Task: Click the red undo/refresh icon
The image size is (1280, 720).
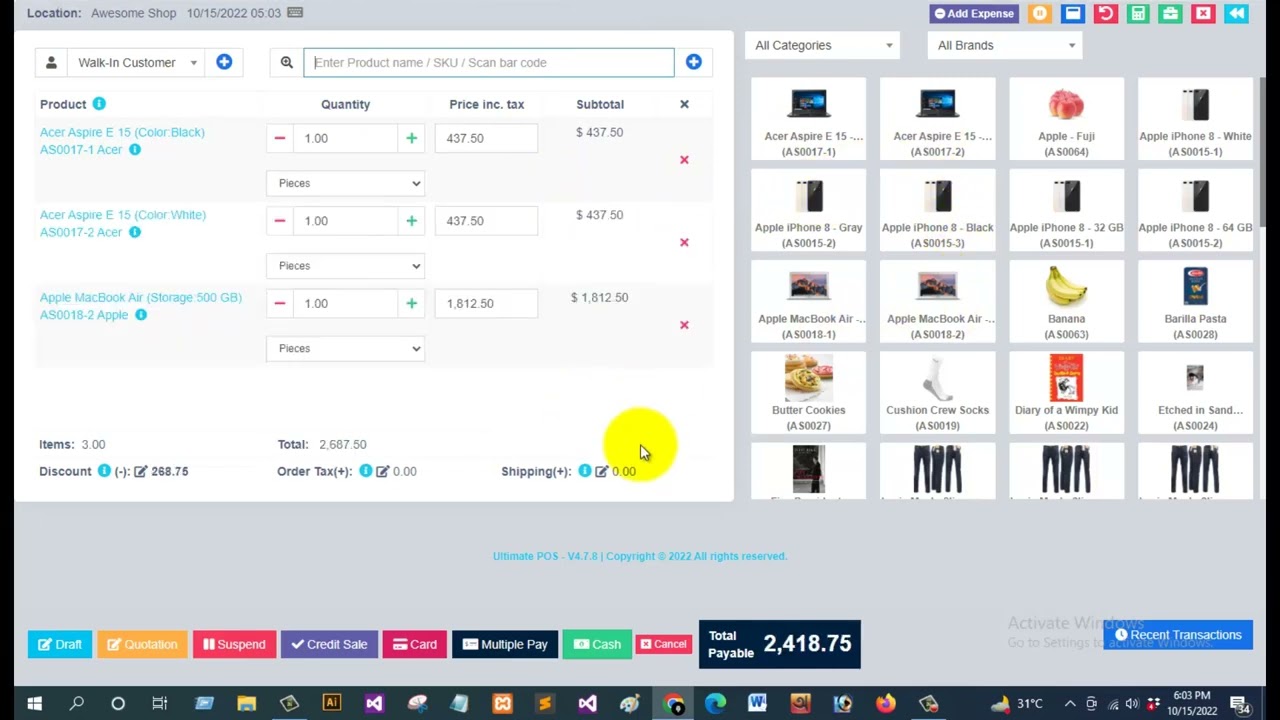Action: (x=1105, y=13)
